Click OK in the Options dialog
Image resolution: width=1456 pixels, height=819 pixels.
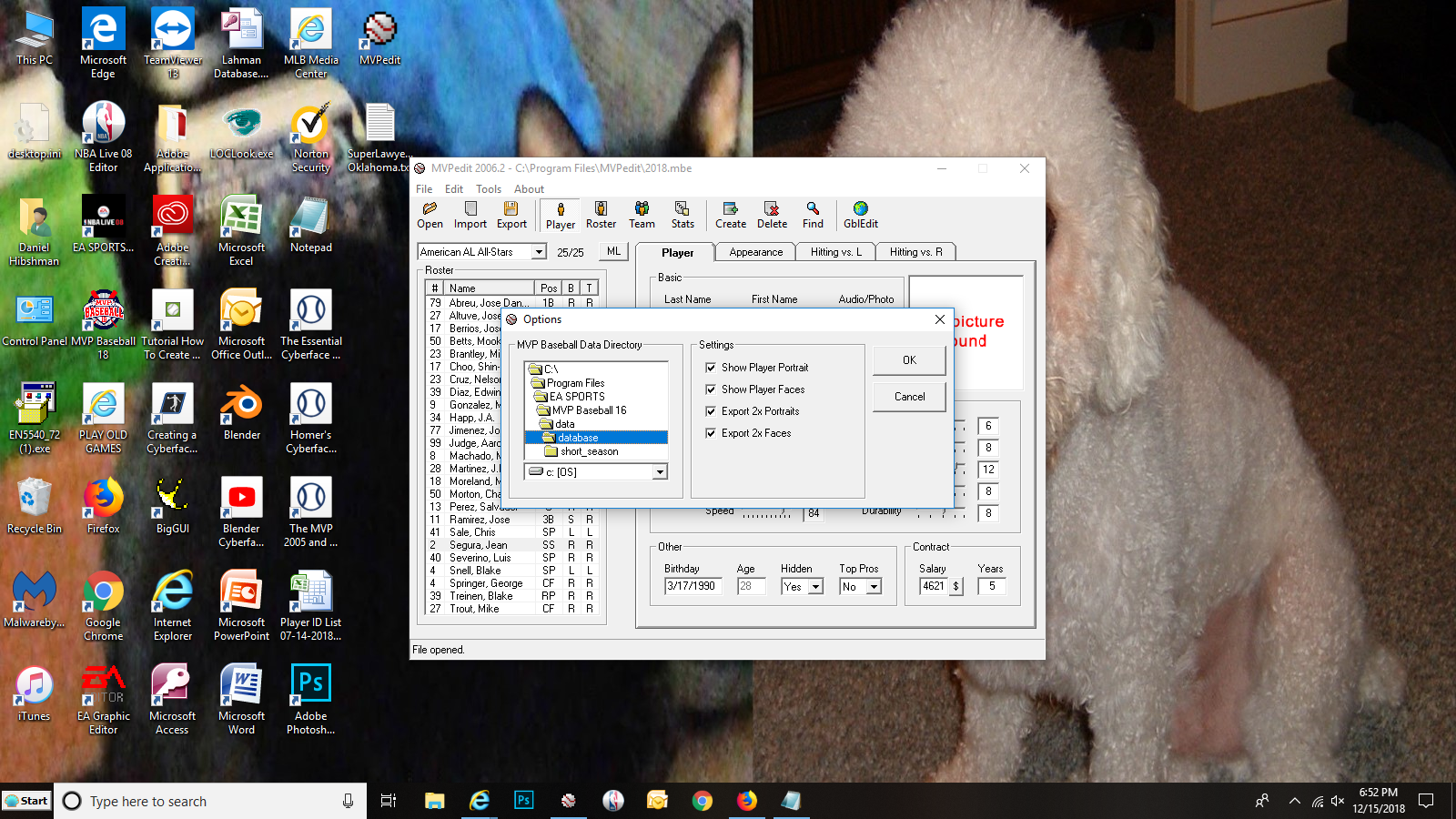909,360
